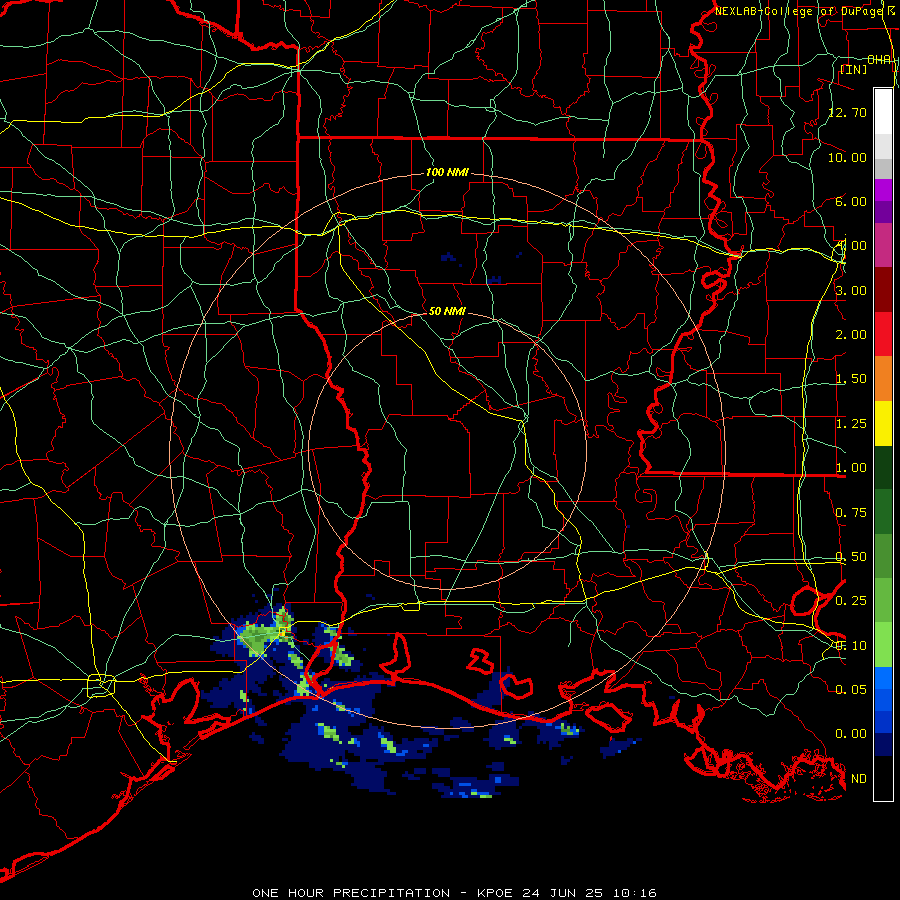Select the pink 4.00 legend swatch
900x900 pixels.
(x=883, y=246)
